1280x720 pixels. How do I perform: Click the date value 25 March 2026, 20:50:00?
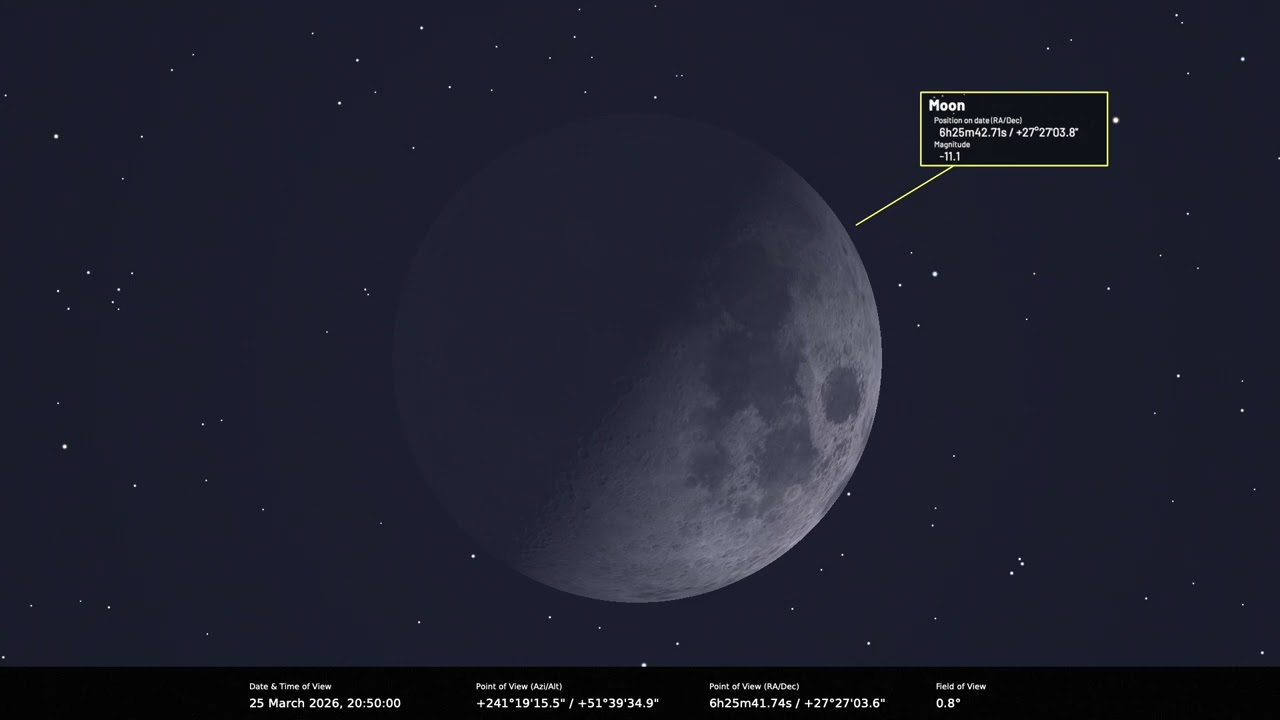(325, 703)
